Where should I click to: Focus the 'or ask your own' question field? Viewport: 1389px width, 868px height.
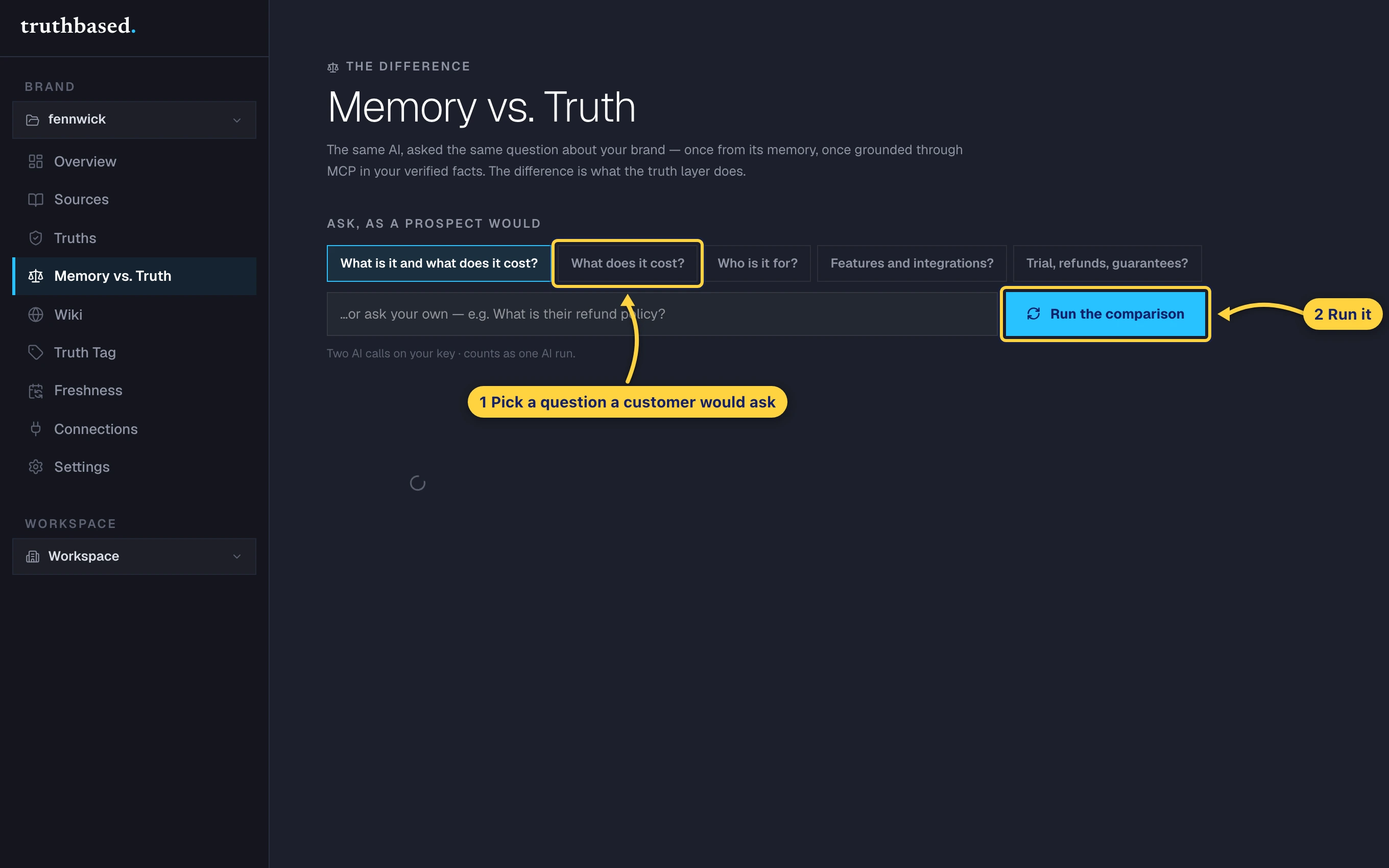(x=662, y=314)
